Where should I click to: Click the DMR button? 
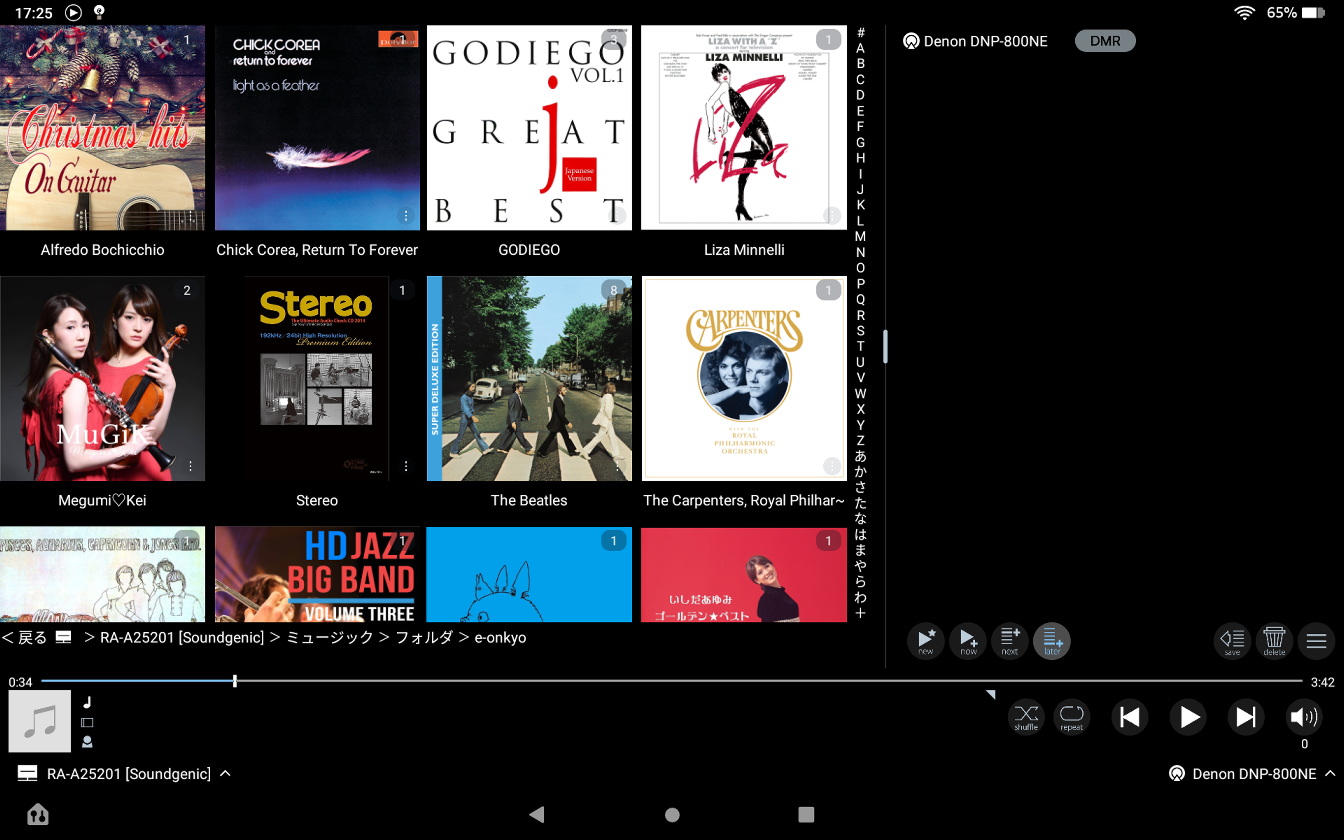pos(1105,41)
